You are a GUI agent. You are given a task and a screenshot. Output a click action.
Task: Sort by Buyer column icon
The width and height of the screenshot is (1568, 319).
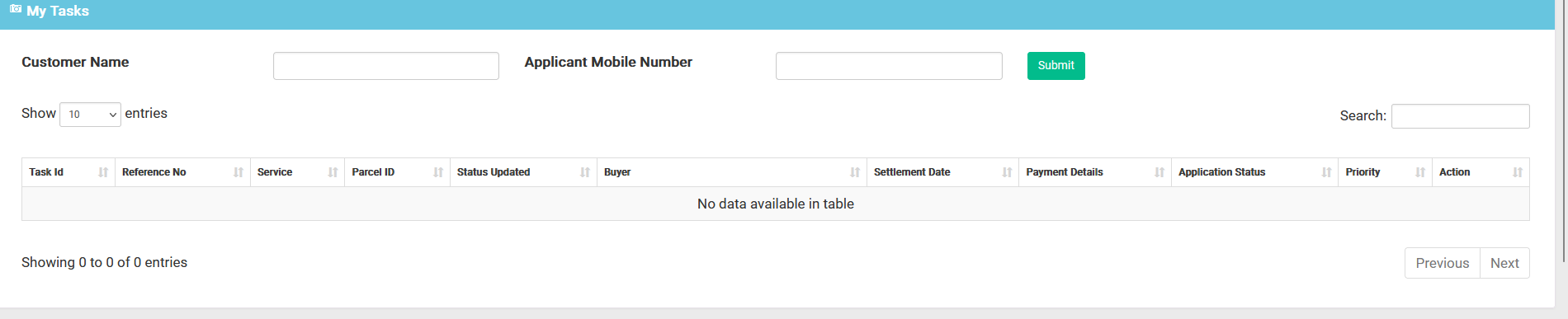855,172
